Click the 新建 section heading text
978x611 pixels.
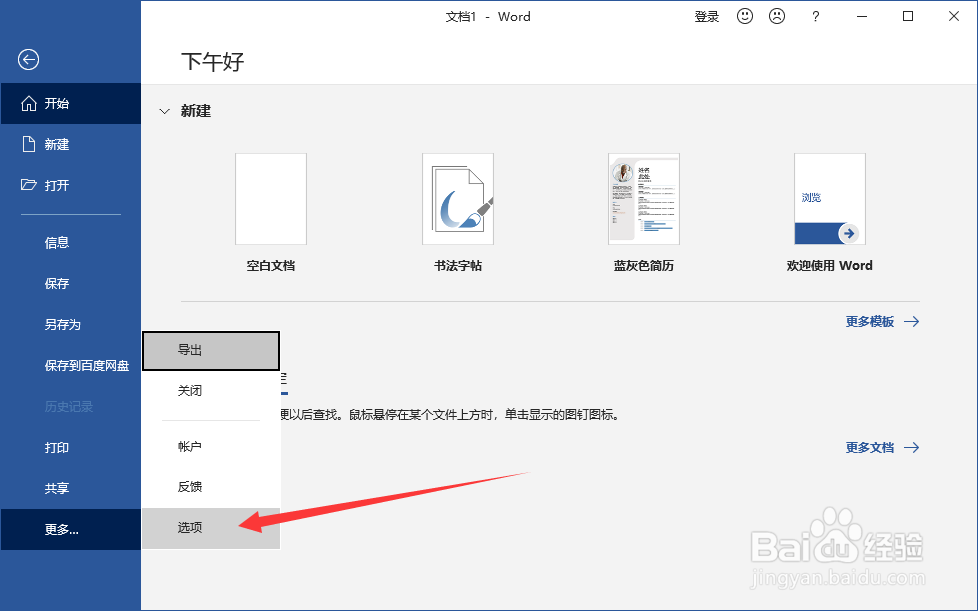point(196,112)
